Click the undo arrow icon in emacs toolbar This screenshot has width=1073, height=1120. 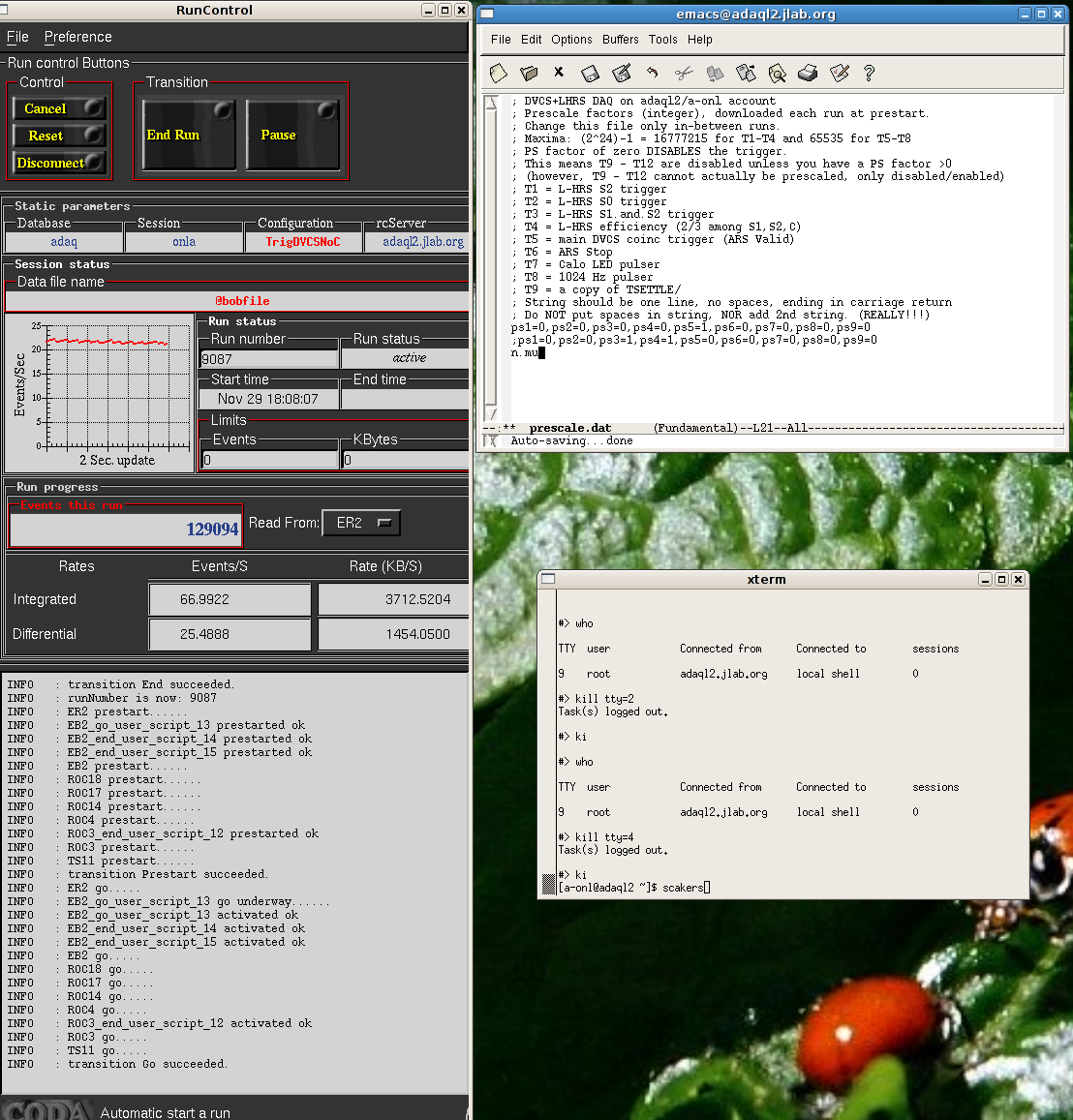(x=653, y=73)
